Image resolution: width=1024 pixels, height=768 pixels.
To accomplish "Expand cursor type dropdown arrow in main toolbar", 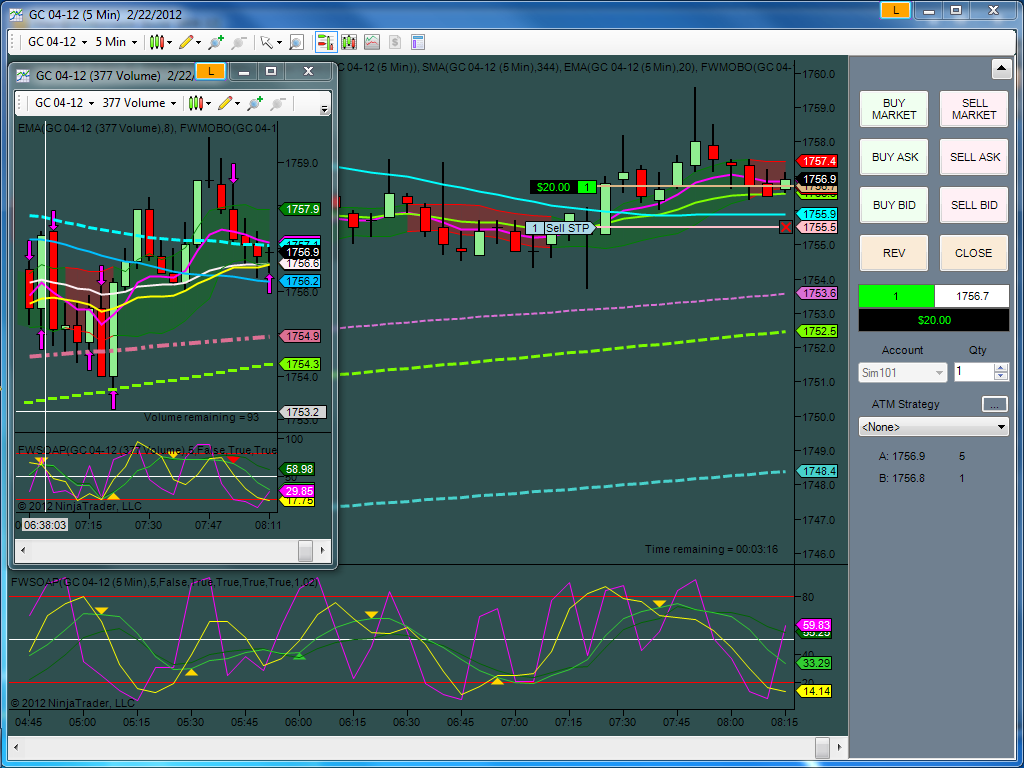I will coord(279,42).
